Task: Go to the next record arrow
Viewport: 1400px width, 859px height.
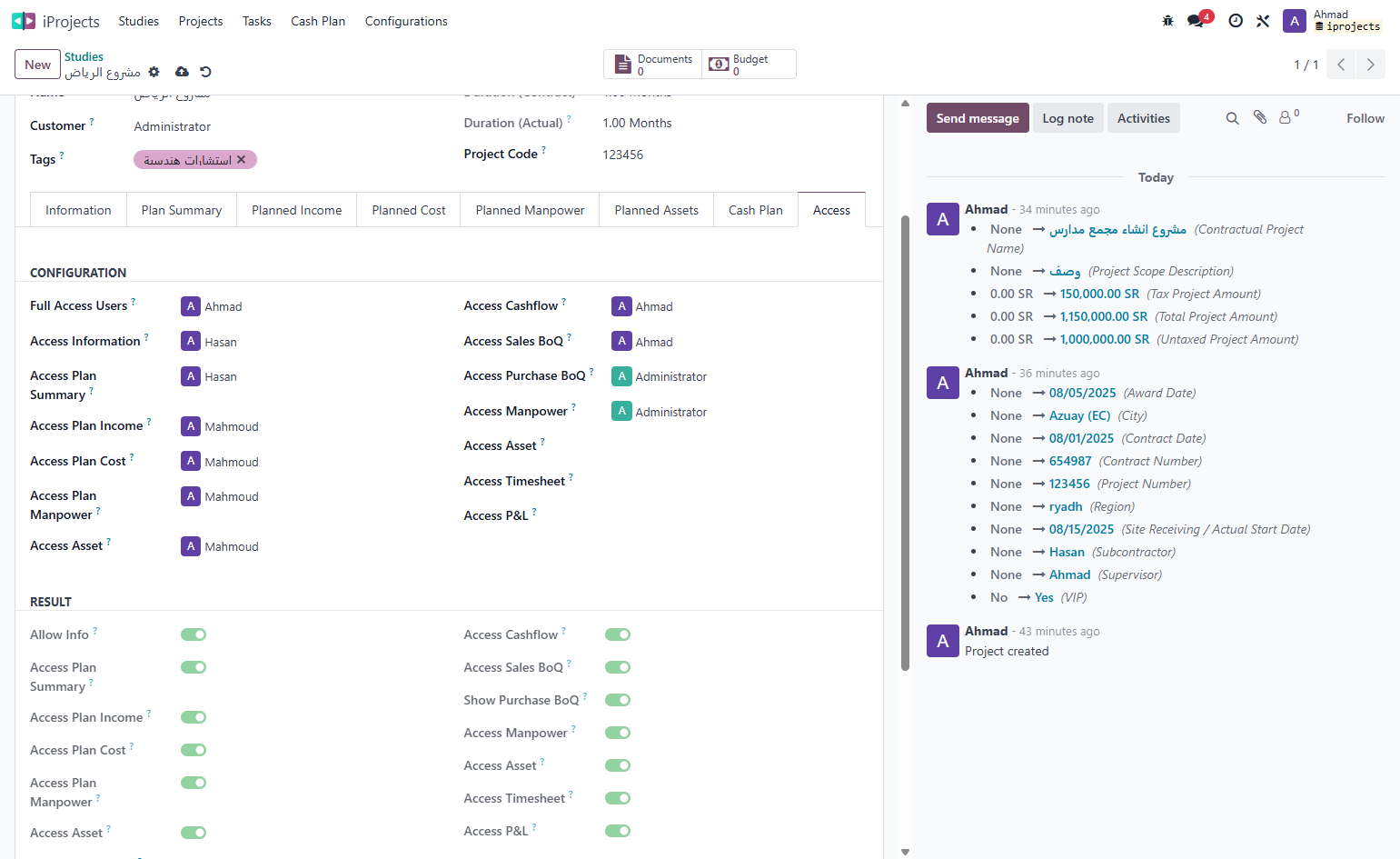Action: pyautogui.click(x=1371, y=65)
